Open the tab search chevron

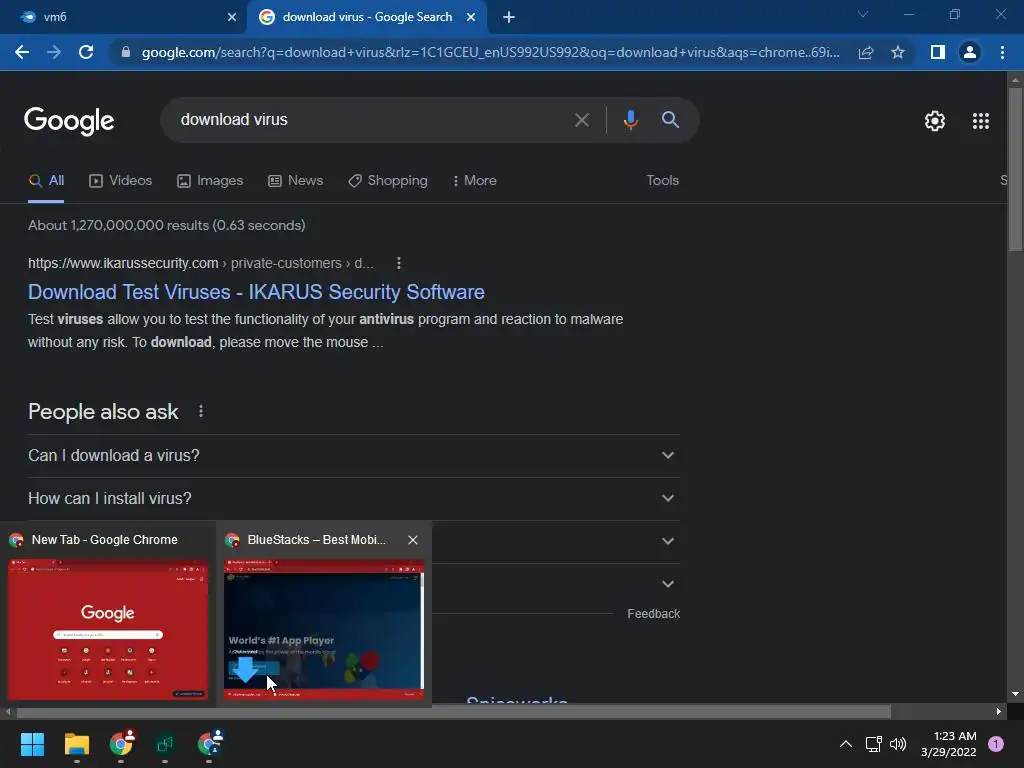(x=863, y=14)
